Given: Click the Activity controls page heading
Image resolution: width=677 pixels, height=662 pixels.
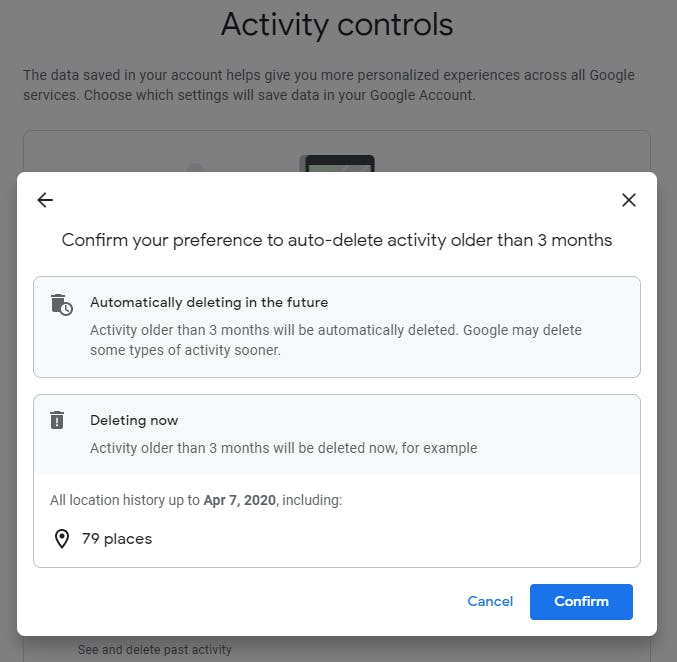Looking at the screenshot, I should click(337, 24).
